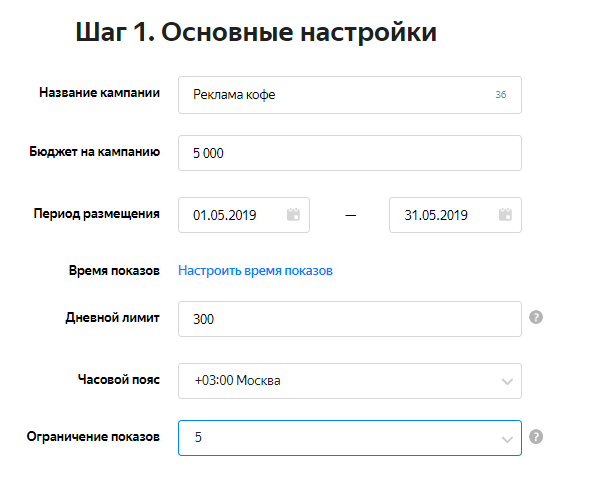
Task: Click help icon beside impressions limit dropdown
Action: (536, 437)
